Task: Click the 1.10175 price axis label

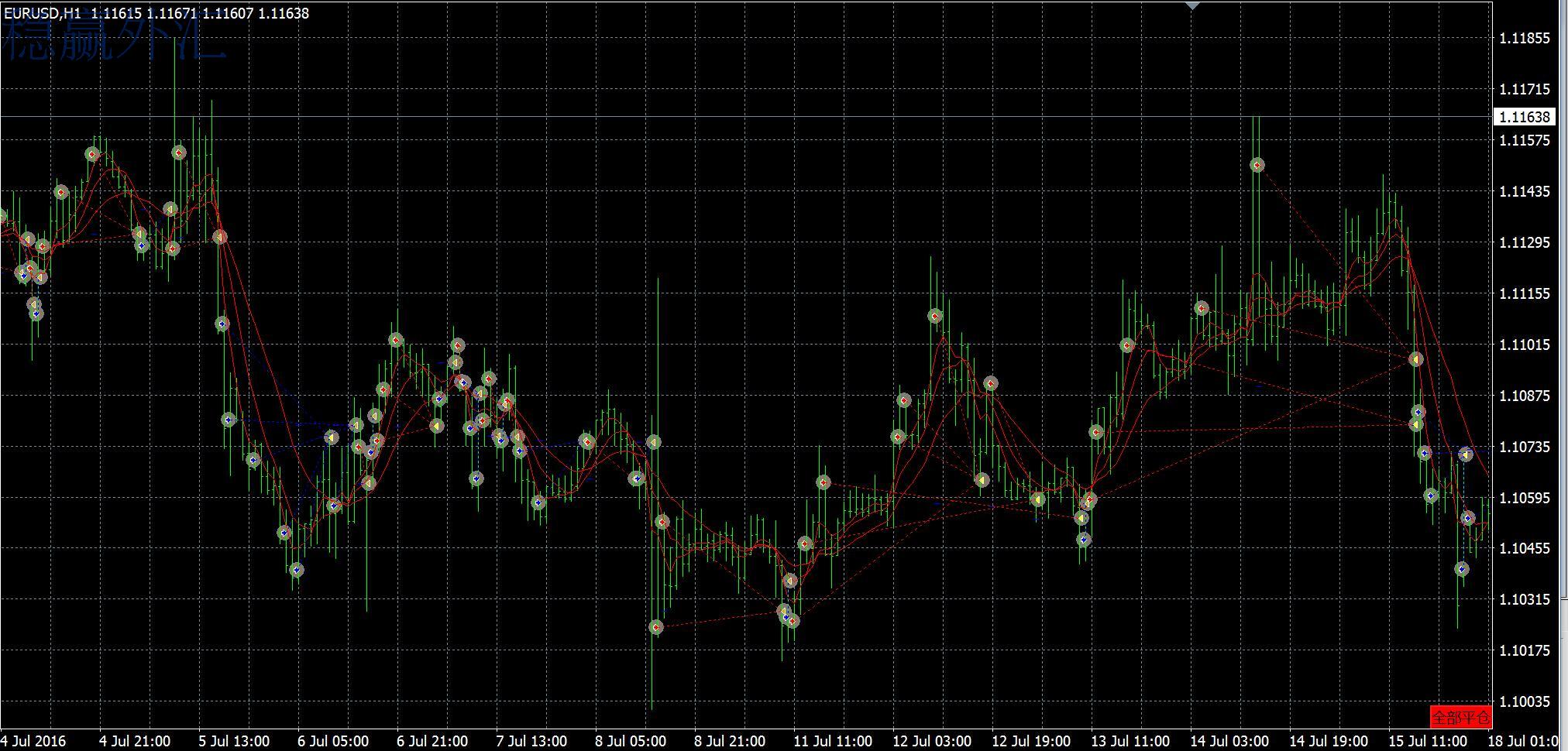Action: [x=1525, y=650]
